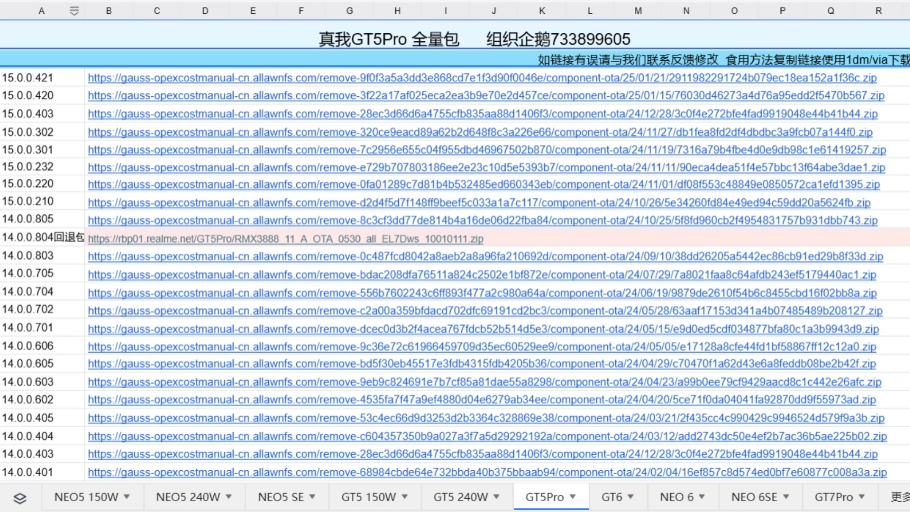This screenshot has height=512, width=910.
Task: Open the download link for version 15.0.0.210
Action: (479, 203)
